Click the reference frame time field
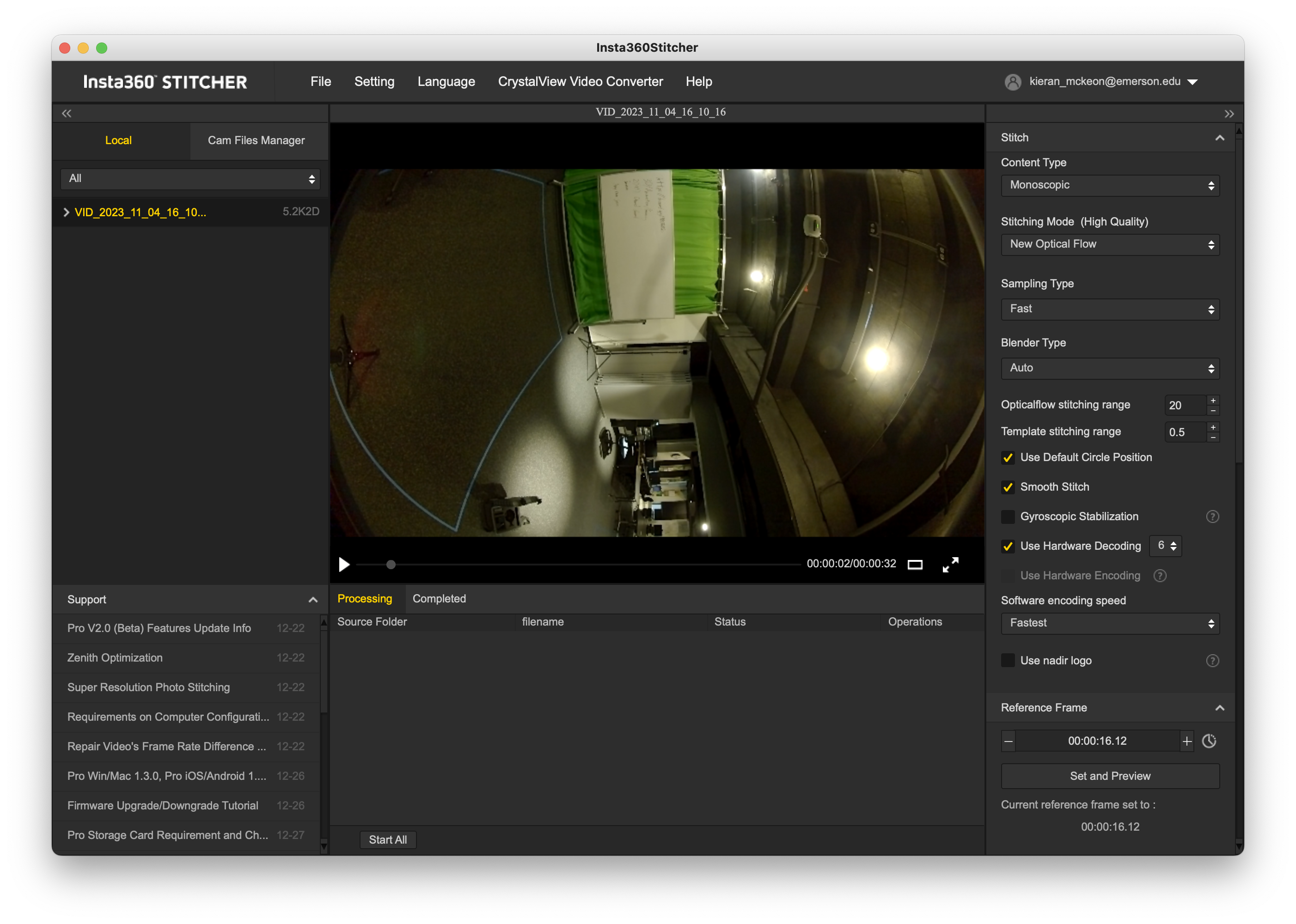The height and width of the screenshot is (924, 1296). [1097, 742]
